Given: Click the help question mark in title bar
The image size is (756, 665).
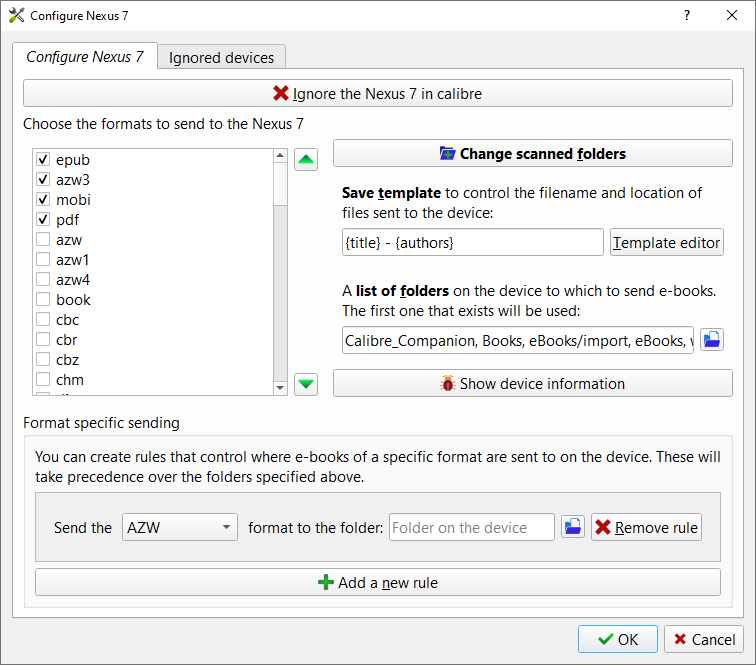Looking at the screenshot, I should pos(687,15).
